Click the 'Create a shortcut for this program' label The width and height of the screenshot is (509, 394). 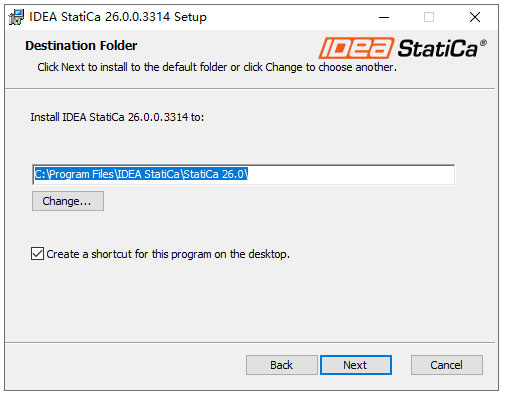(168, 254)
